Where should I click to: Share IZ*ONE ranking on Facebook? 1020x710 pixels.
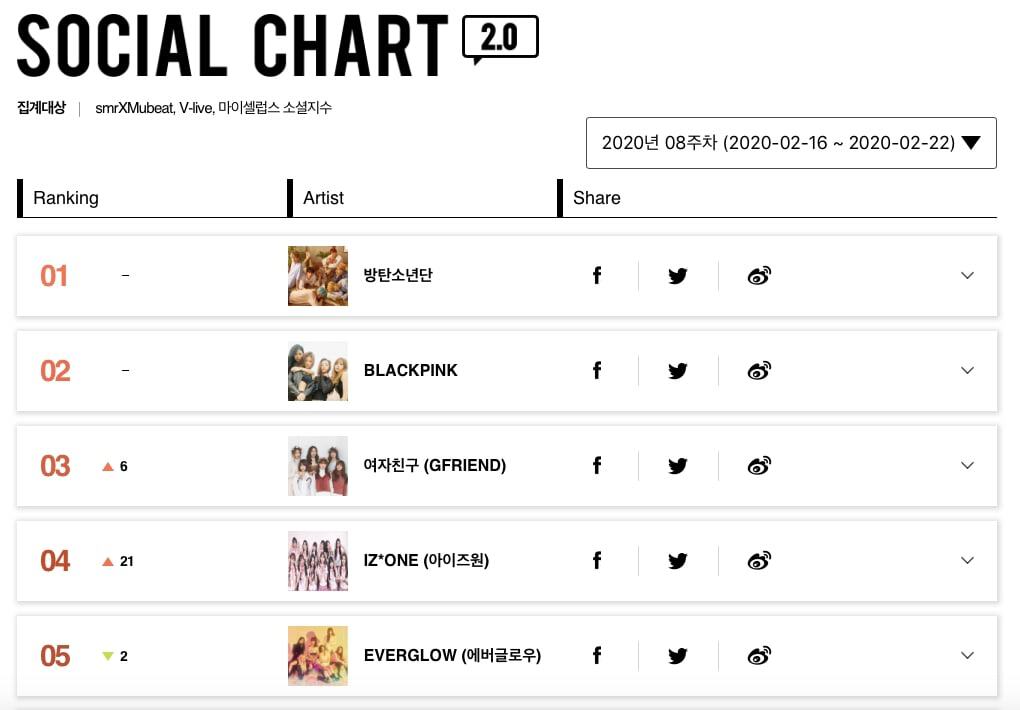point(597,561)
